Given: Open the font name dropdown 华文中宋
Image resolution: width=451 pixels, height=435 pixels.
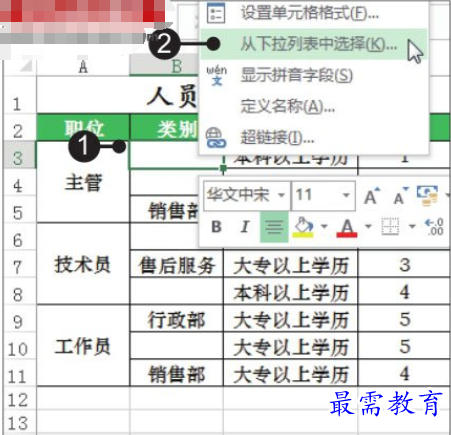Looking at the screenshot, I should point(281,195).
